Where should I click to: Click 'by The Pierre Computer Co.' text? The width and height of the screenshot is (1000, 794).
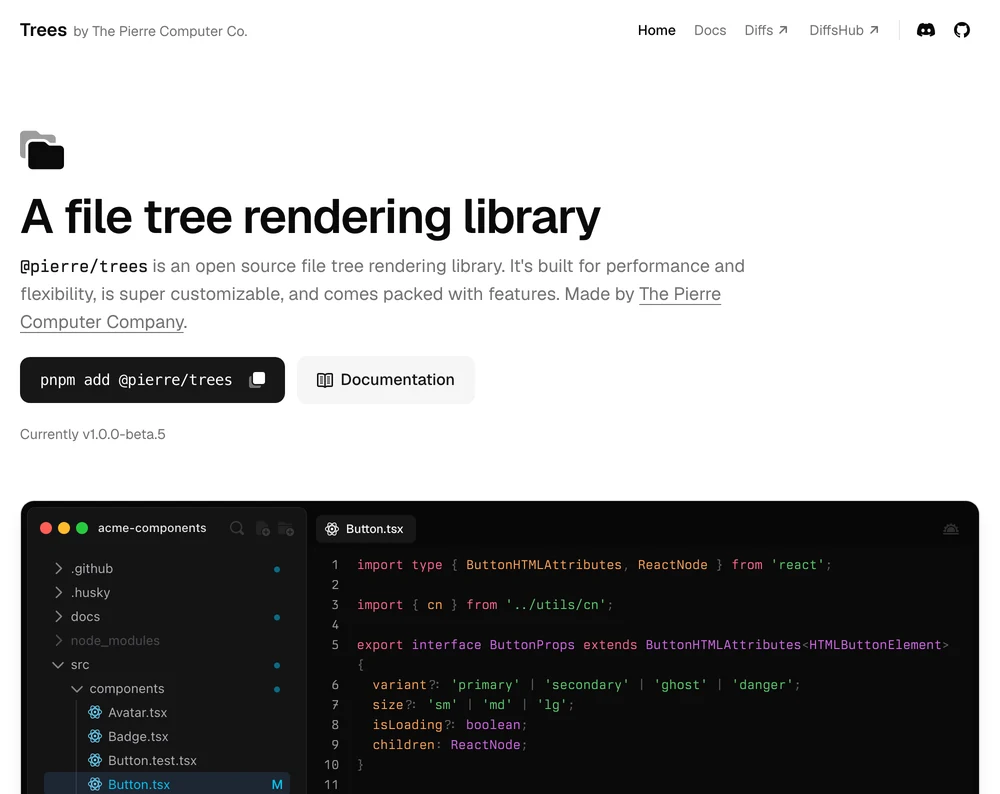point(160,31)
